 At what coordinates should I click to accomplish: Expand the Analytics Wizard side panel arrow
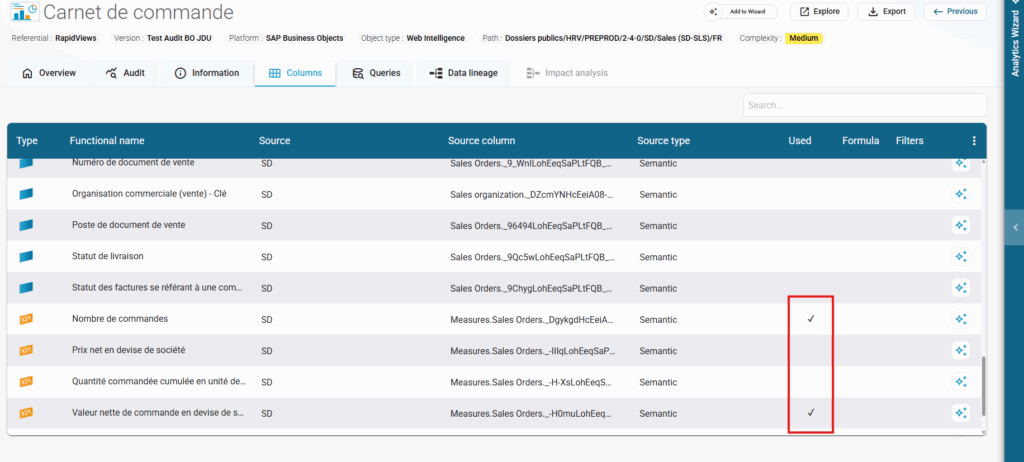(1015, 228)
